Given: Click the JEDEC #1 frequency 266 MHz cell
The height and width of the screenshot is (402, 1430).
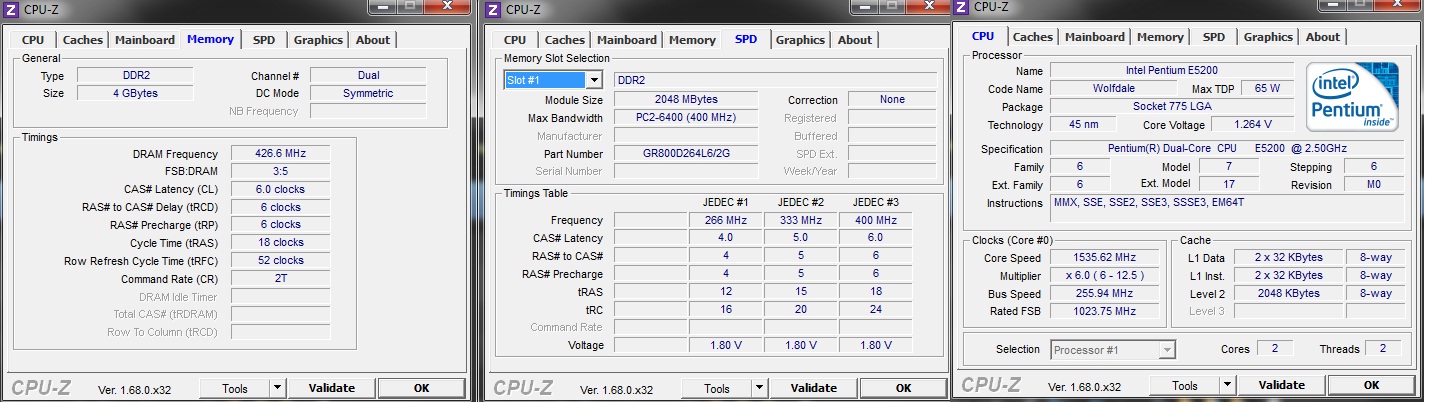Looking at the screenshot, I should click(x=726, y=220).
